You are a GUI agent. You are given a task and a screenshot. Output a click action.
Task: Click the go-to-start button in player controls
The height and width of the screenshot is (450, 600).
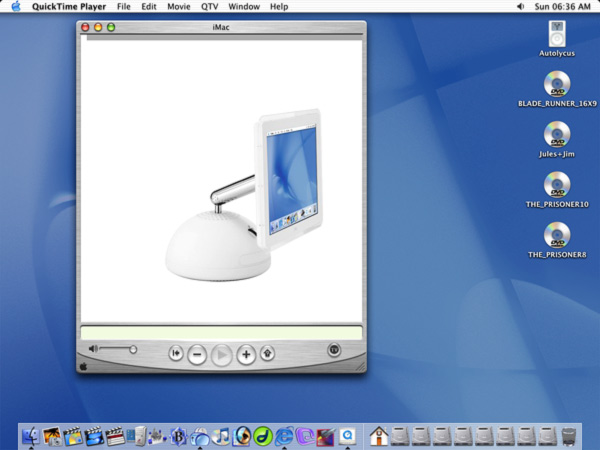(176, 353)
